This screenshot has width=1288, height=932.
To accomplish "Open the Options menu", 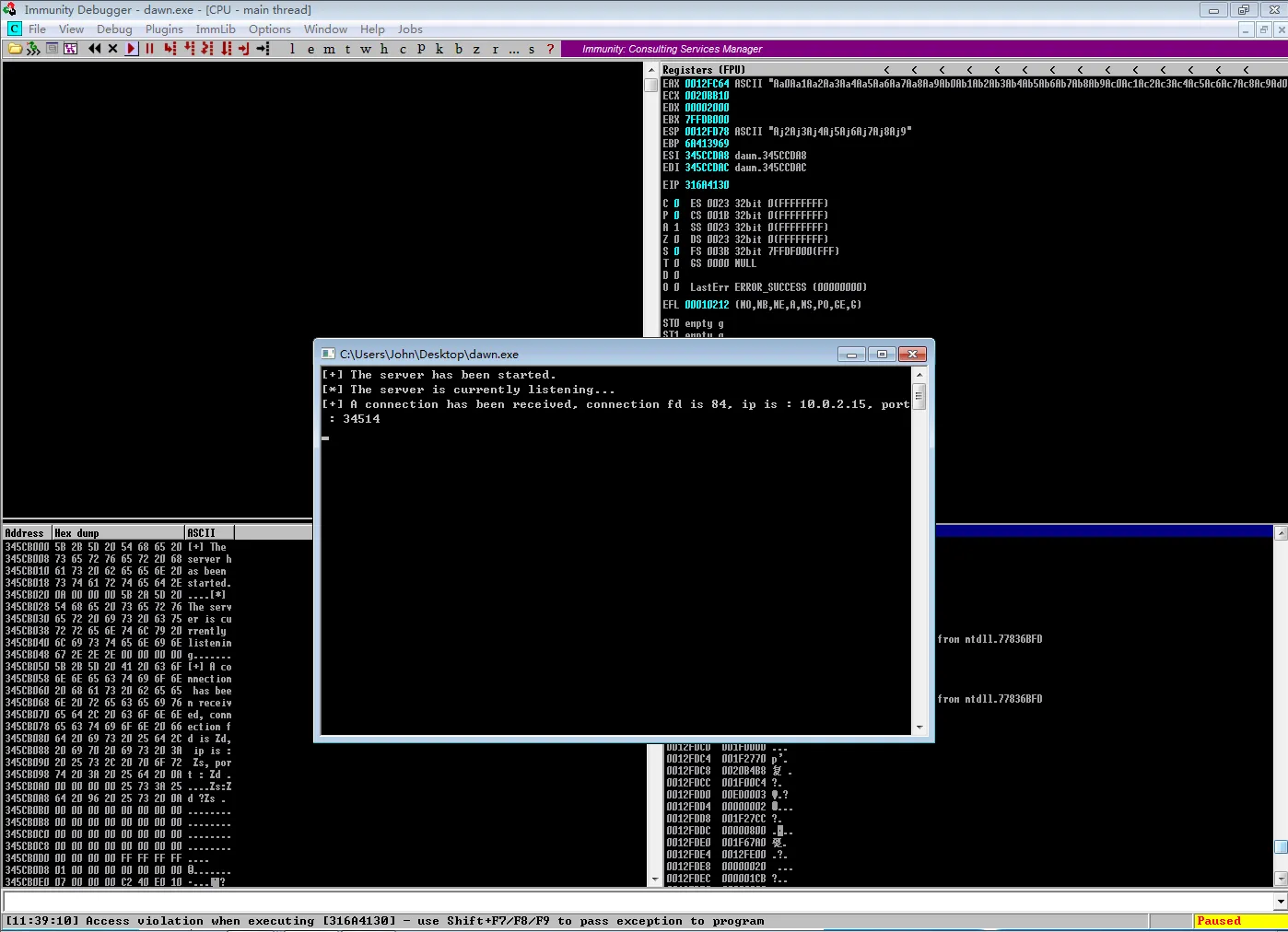I will (270, 29).
